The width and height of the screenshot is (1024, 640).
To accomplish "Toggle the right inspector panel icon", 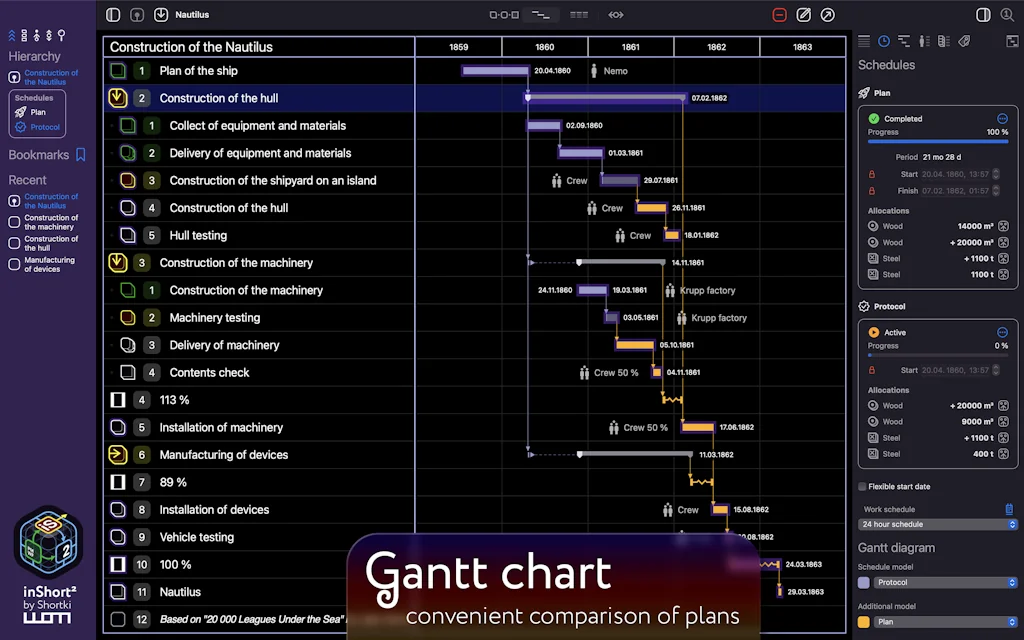I will tap(983, 15).
